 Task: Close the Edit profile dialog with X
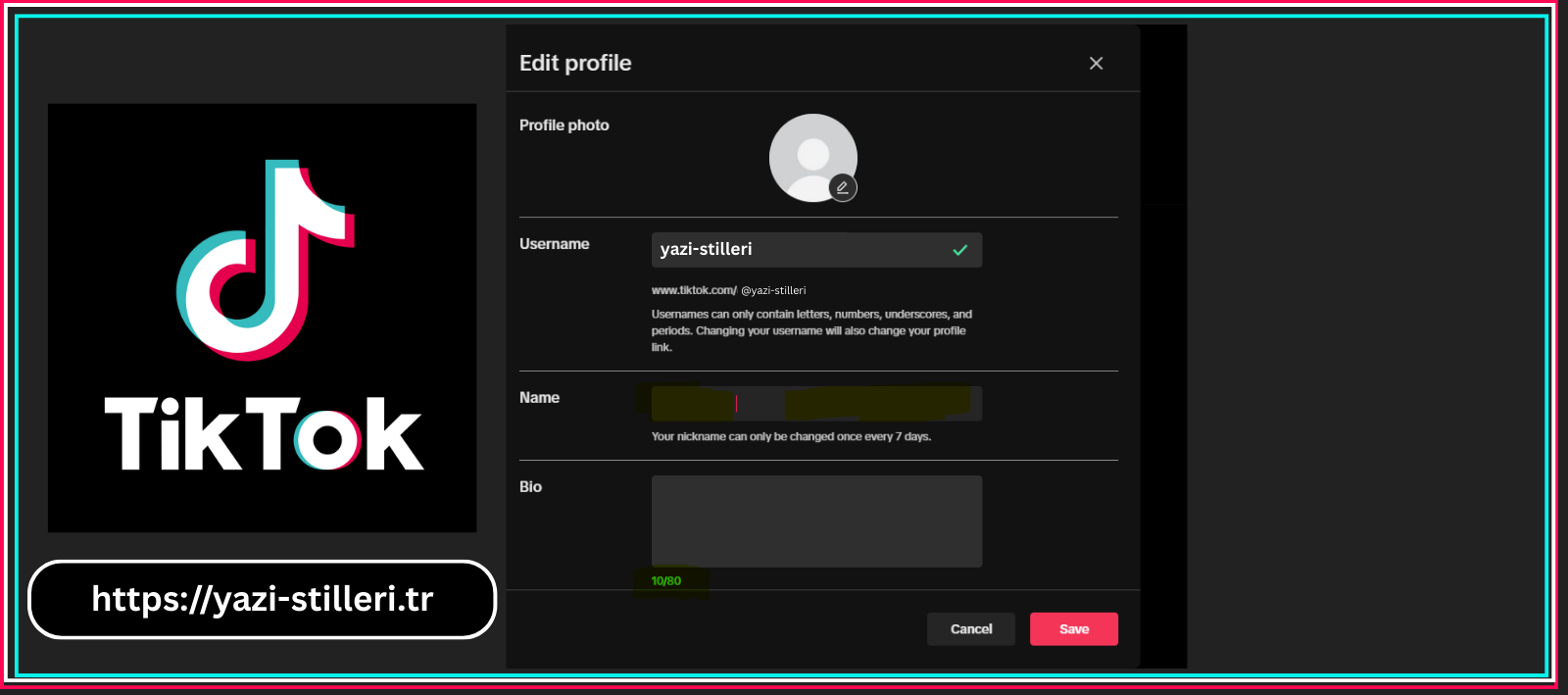pos(1096,63)
